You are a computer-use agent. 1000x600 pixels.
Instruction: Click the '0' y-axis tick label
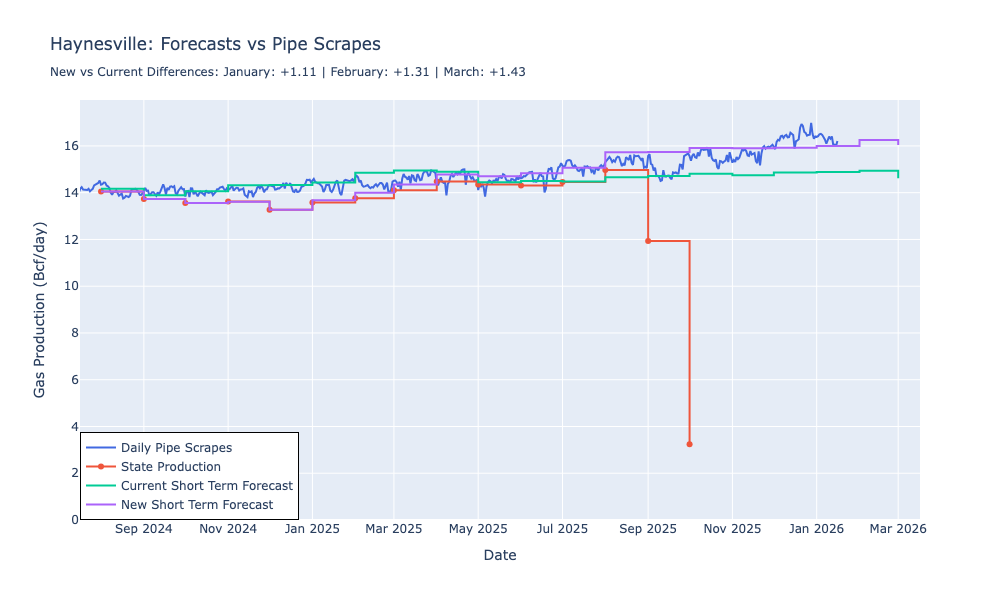tap(70, 520)
